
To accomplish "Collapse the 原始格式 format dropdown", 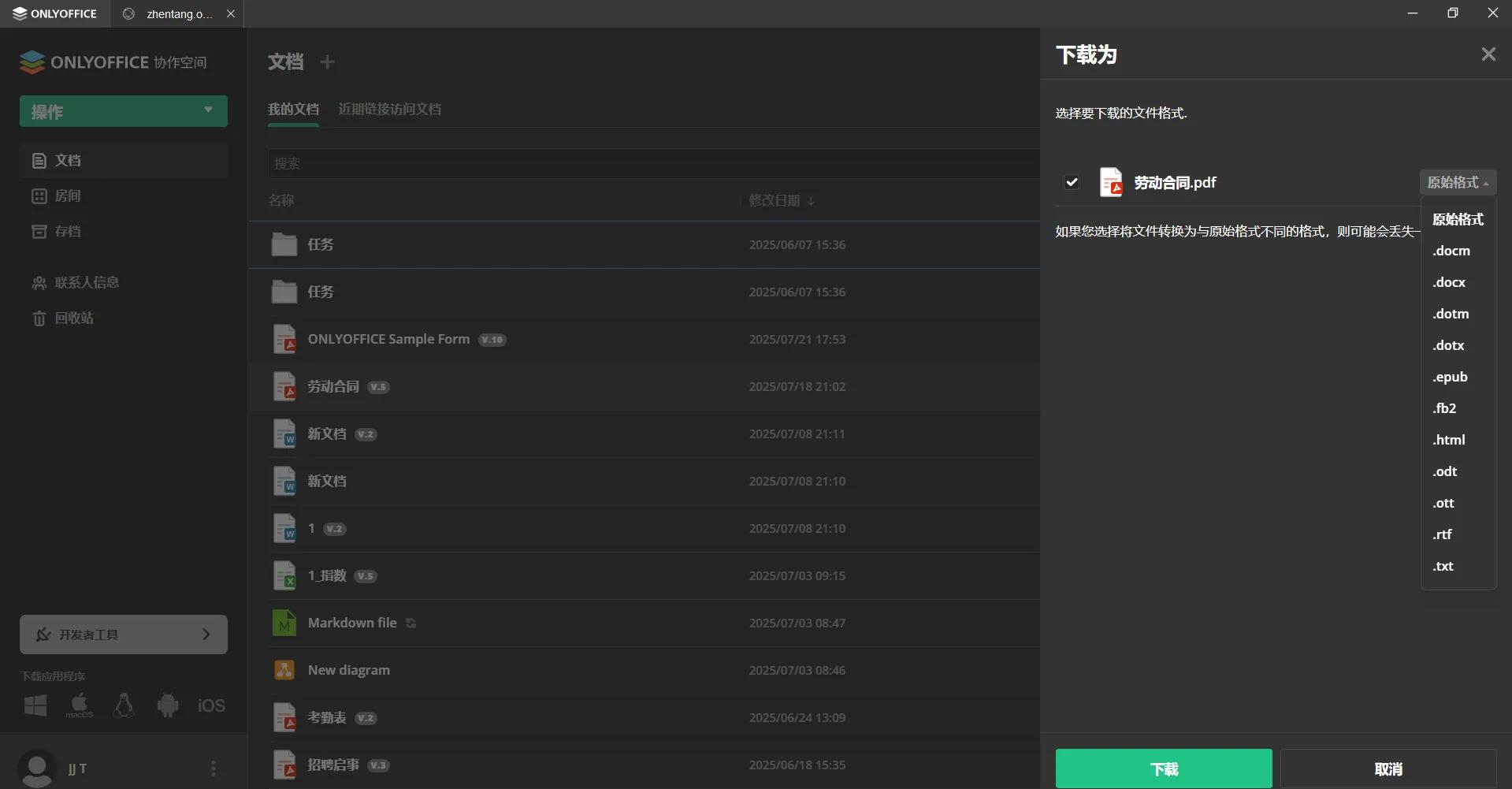I will (1458, 182).
